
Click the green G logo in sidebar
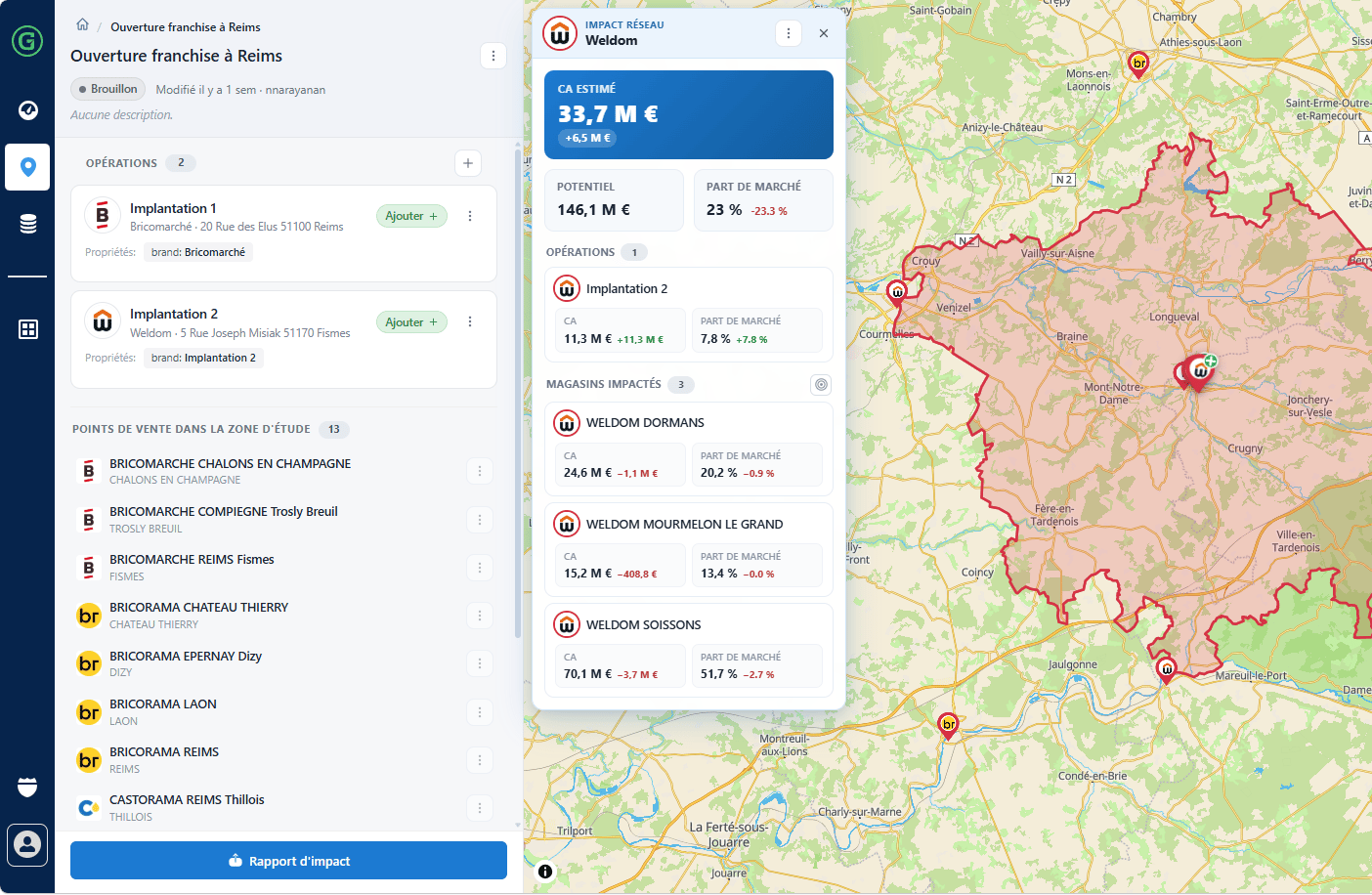click(x=27, y=41)
